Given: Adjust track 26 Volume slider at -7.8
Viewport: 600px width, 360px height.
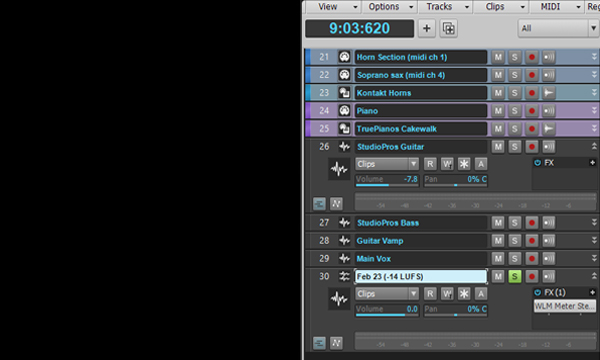Looking at the screenshot, I should (387, 180).
